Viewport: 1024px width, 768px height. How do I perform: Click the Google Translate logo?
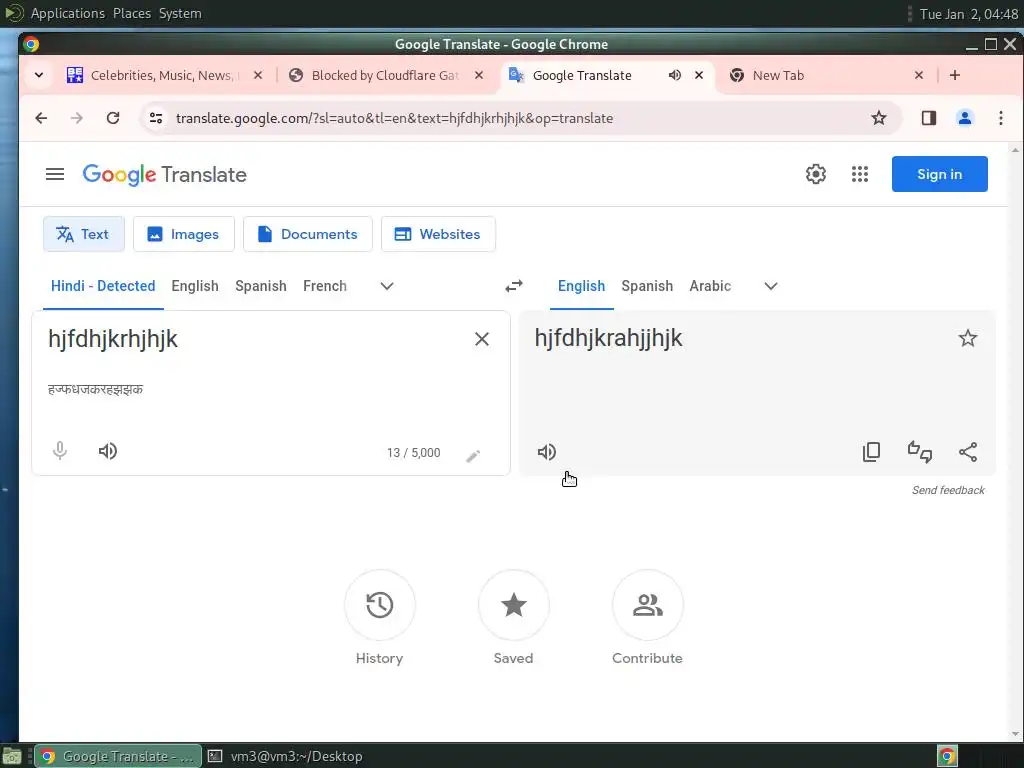click(165, 174)
